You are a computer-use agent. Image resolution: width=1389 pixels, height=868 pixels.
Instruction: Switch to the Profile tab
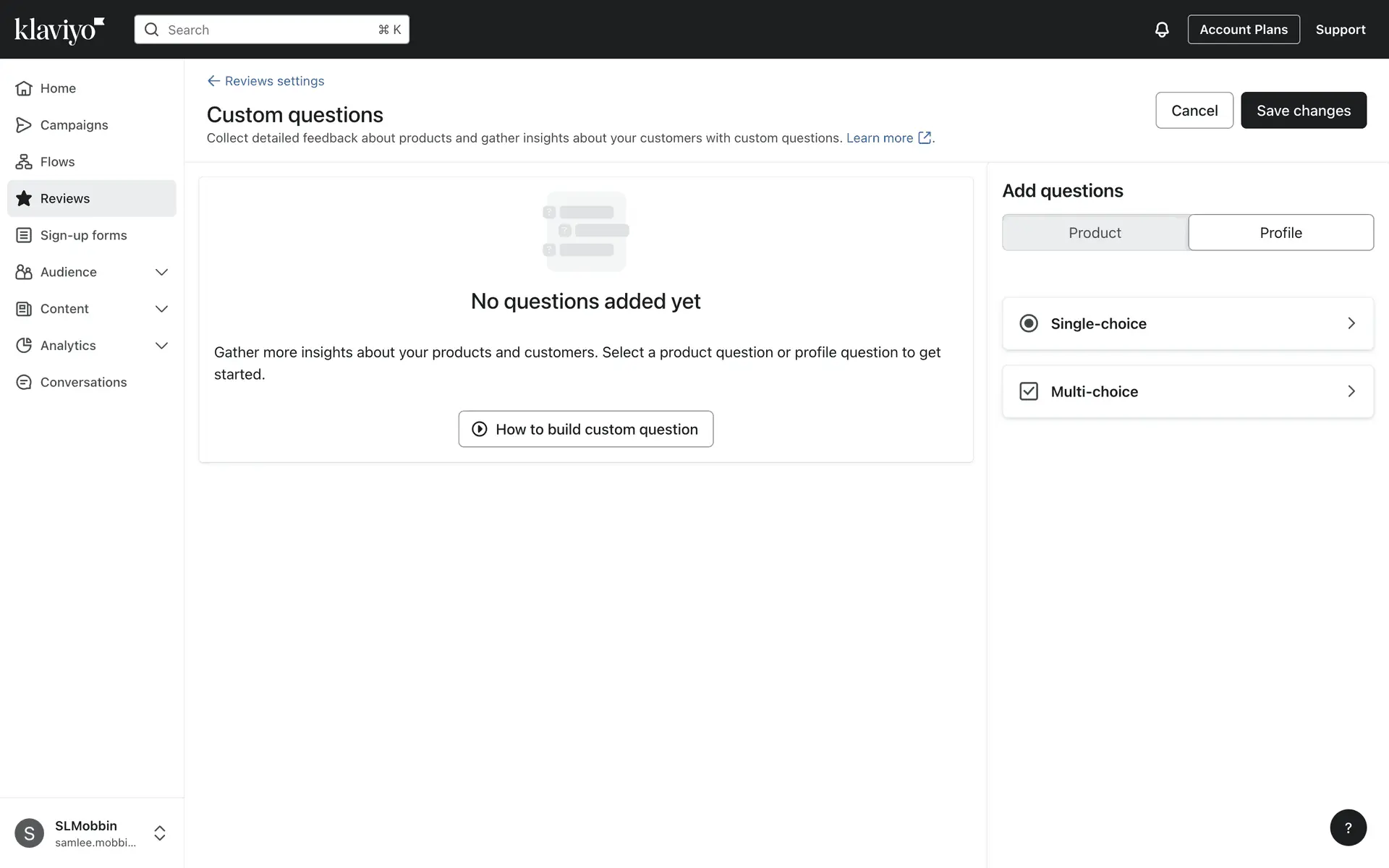pos(1280,233)
